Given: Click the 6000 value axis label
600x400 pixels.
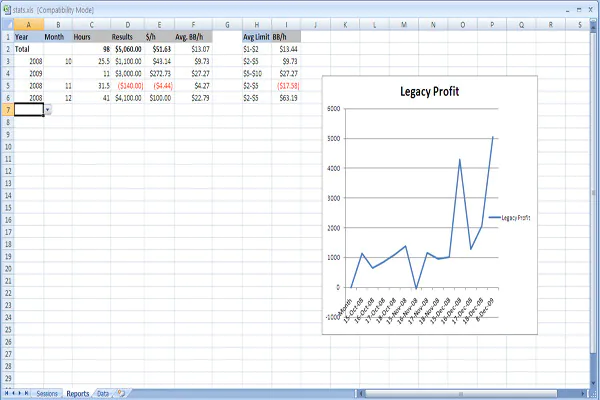Looking at the screenshot, I should click(334, 109).
